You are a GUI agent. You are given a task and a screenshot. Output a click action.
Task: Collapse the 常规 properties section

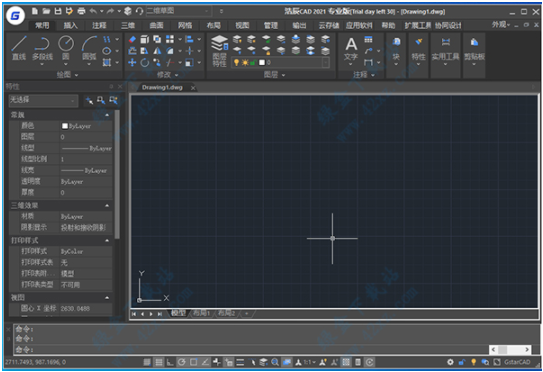click(107, 115)
